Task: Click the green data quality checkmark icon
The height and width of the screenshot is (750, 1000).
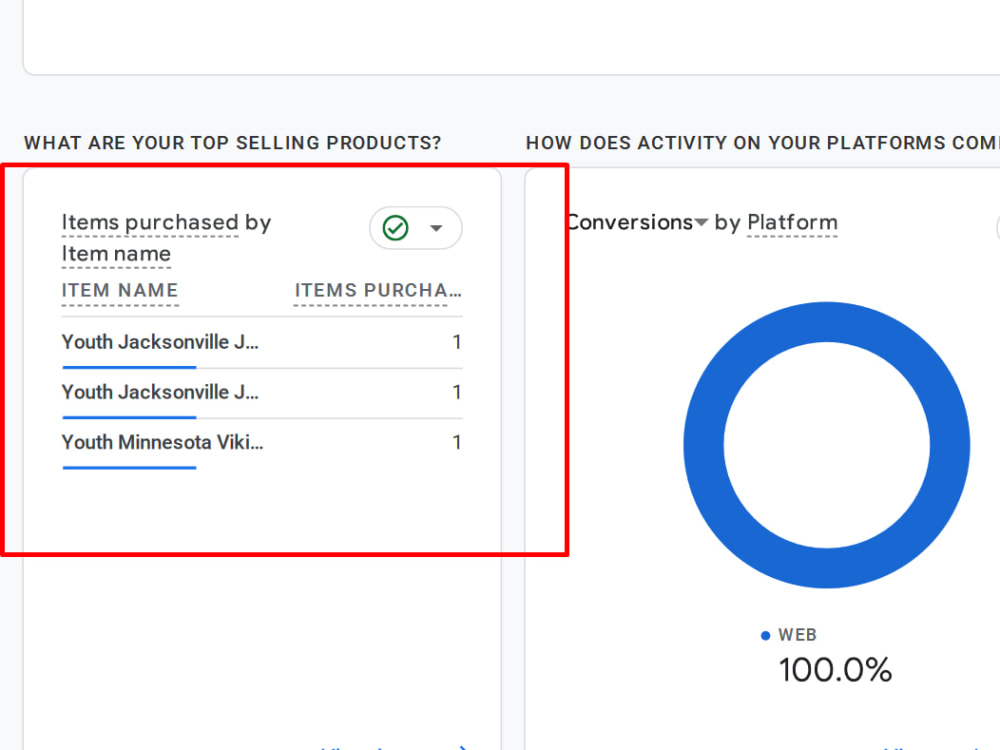Action: (395, 228)
